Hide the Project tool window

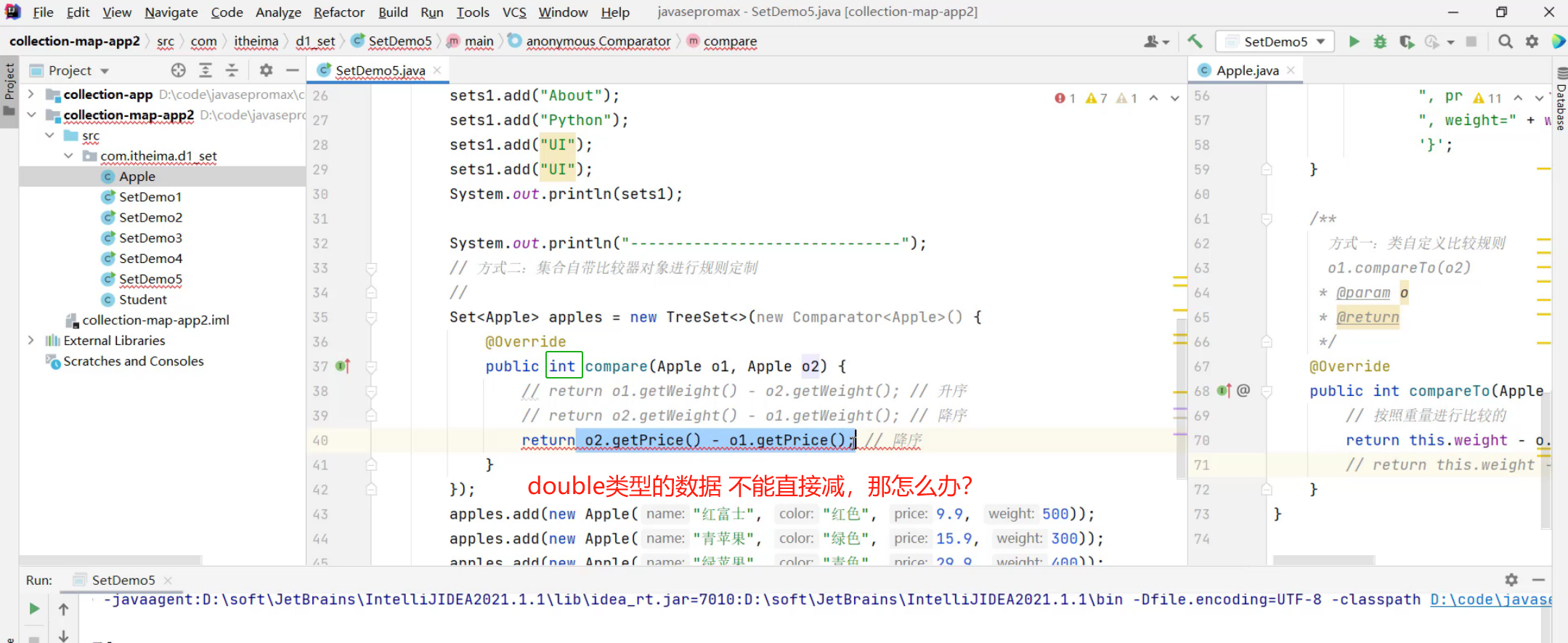coord(292,70)
